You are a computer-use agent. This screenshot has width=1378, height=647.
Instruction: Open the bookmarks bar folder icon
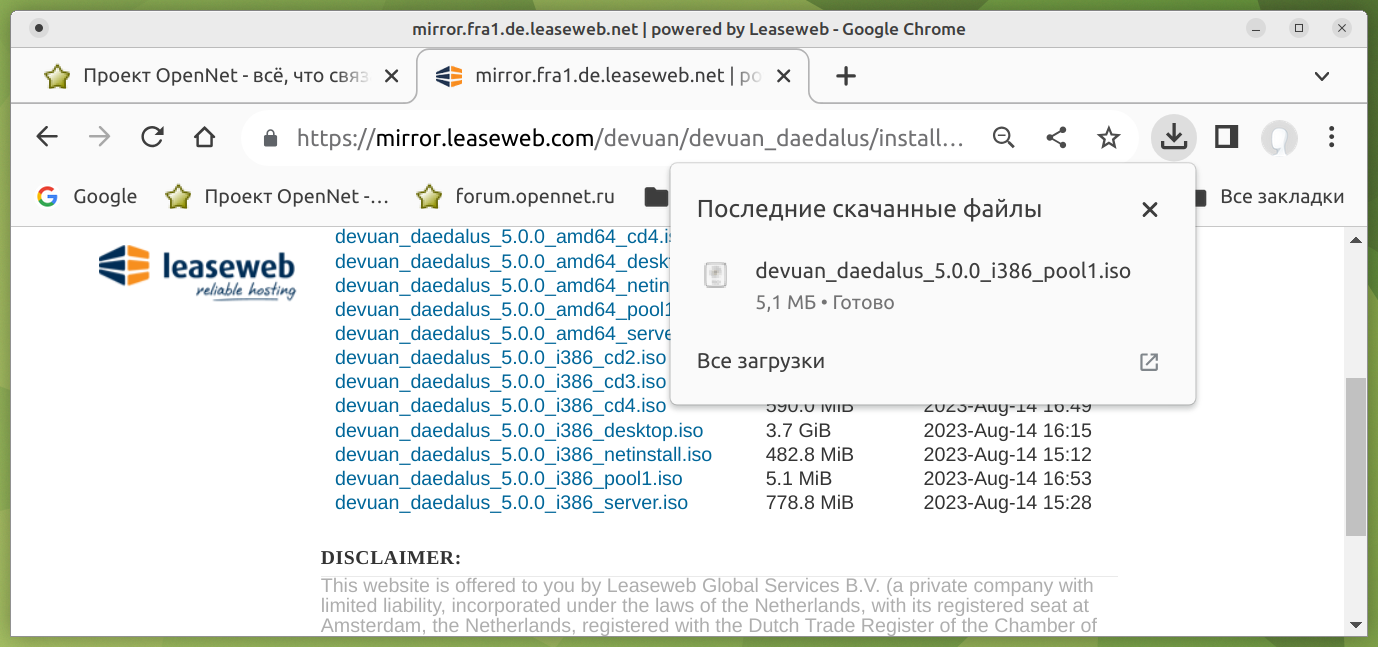click(655, 197)
